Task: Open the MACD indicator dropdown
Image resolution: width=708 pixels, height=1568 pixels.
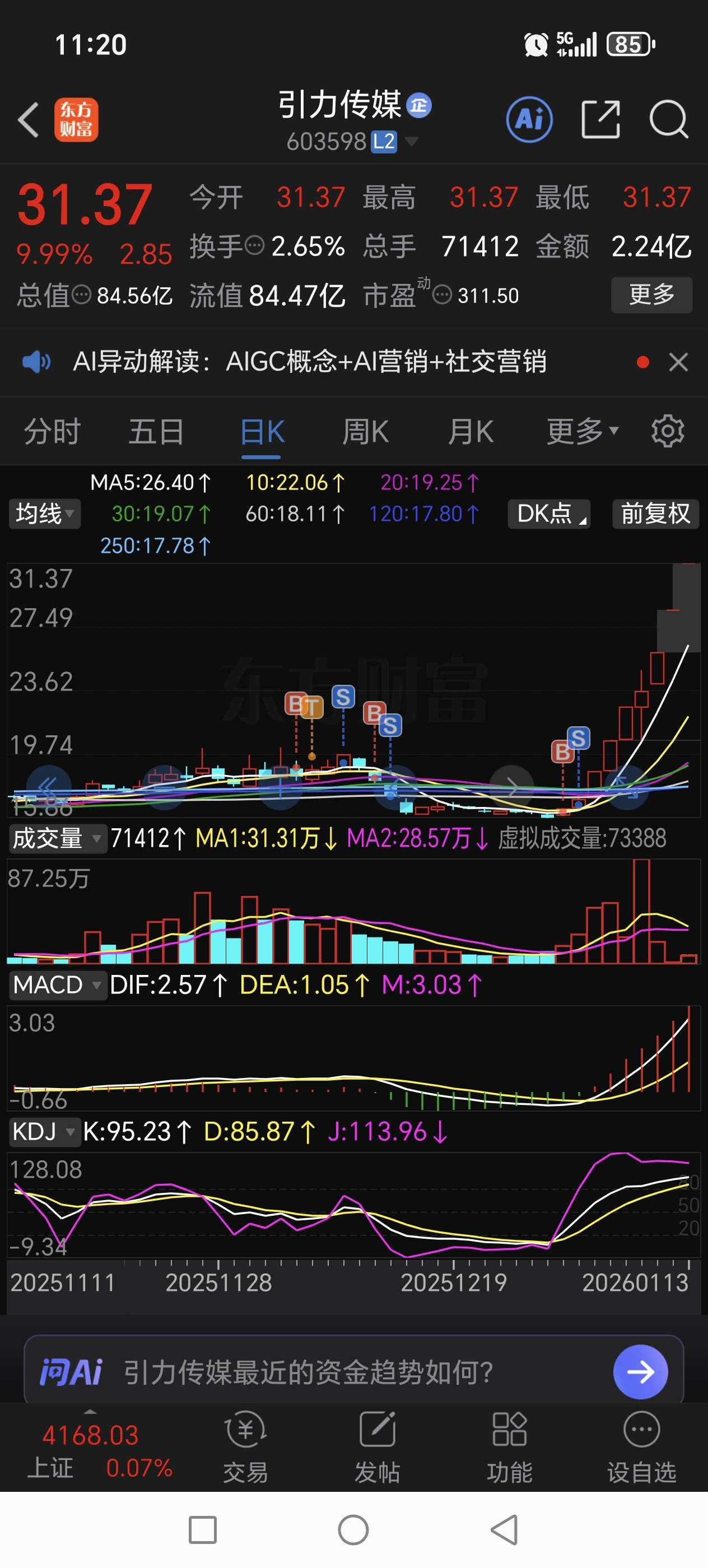Action: pos(57,984)
